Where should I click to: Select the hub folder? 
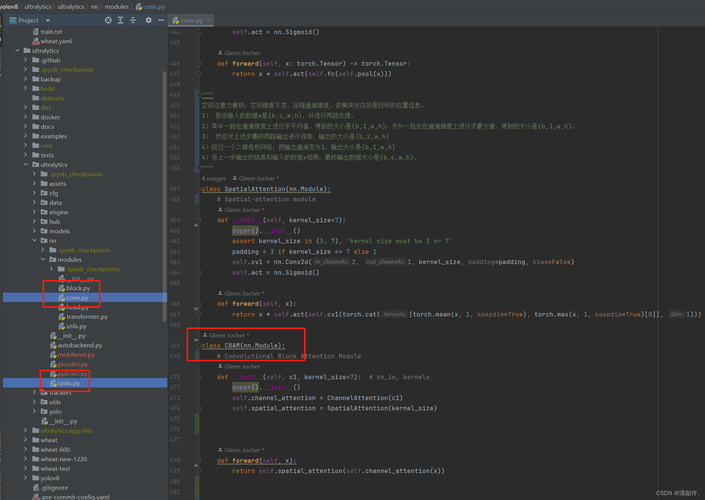(x=54, y=221)
